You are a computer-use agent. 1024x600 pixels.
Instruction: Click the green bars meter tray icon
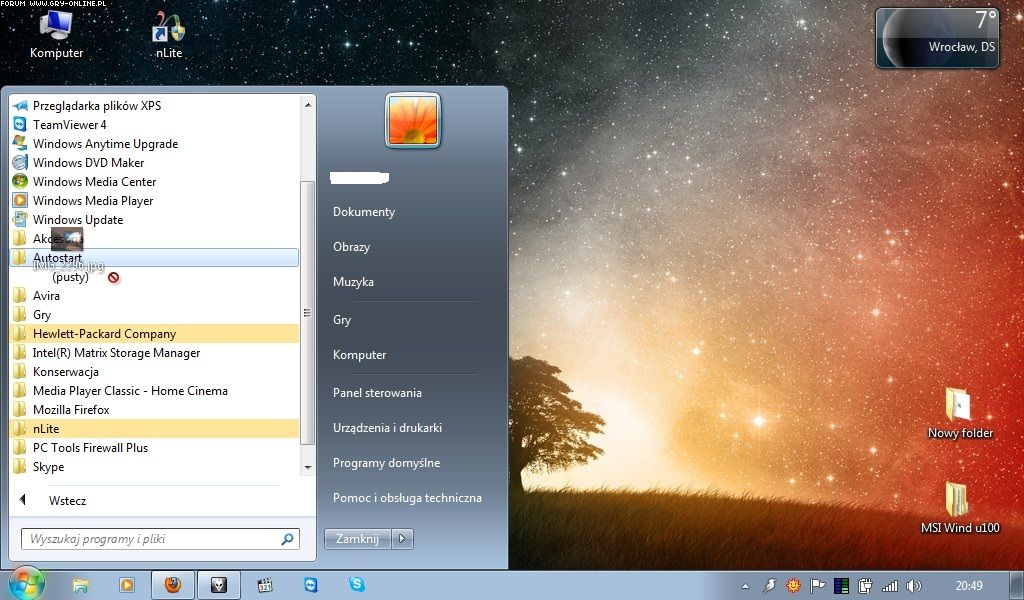point(842,586)
